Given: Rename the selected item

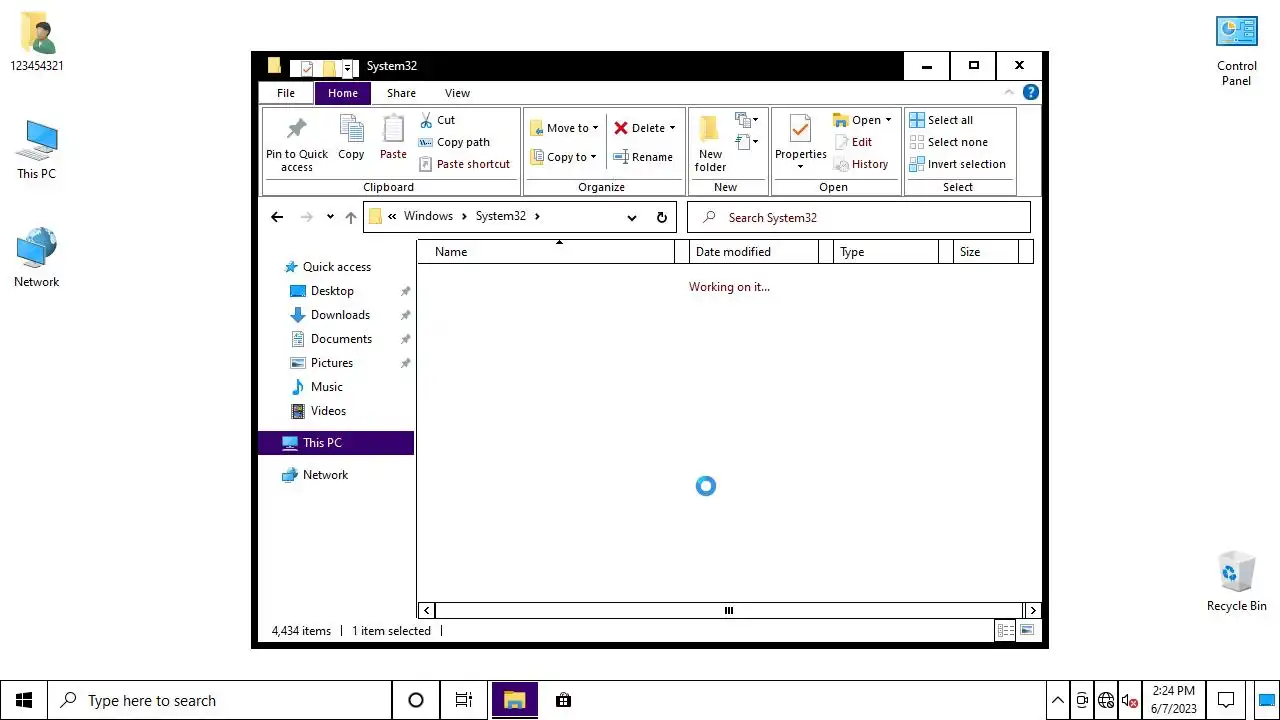Looking at the screenshot, I should (643, 157).
